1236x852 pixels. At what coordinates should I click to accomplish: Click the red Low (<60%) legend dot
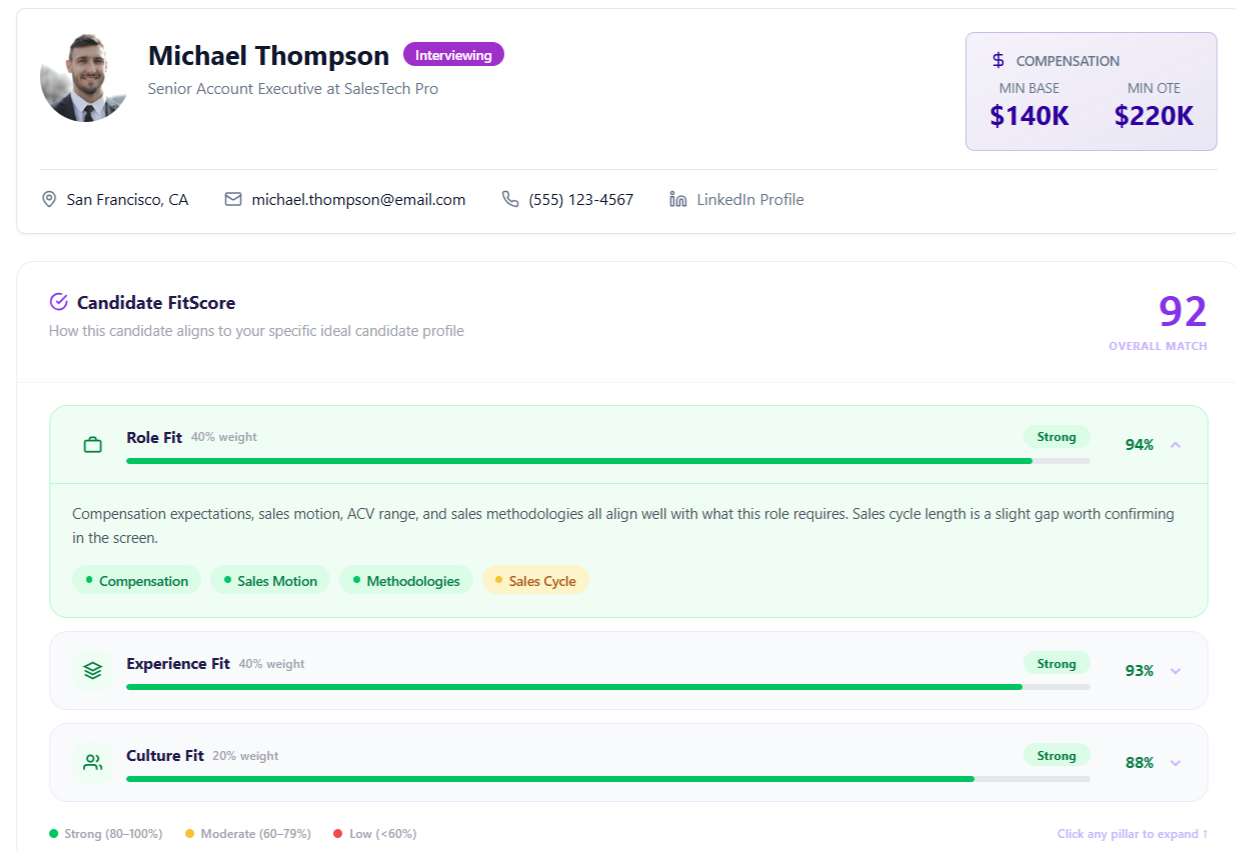[x=338, y=833]
